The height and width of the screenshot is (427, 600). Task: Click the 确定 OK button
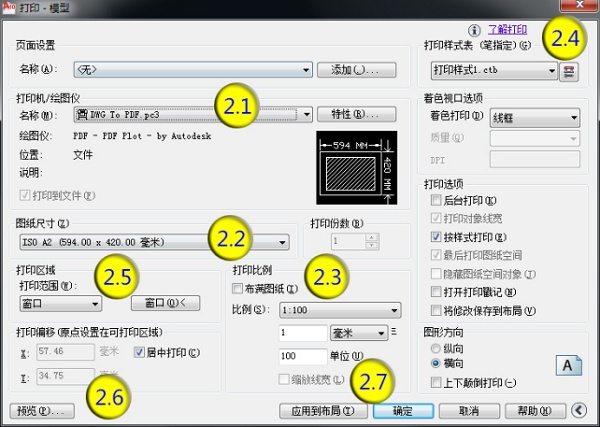coord(401,410)
